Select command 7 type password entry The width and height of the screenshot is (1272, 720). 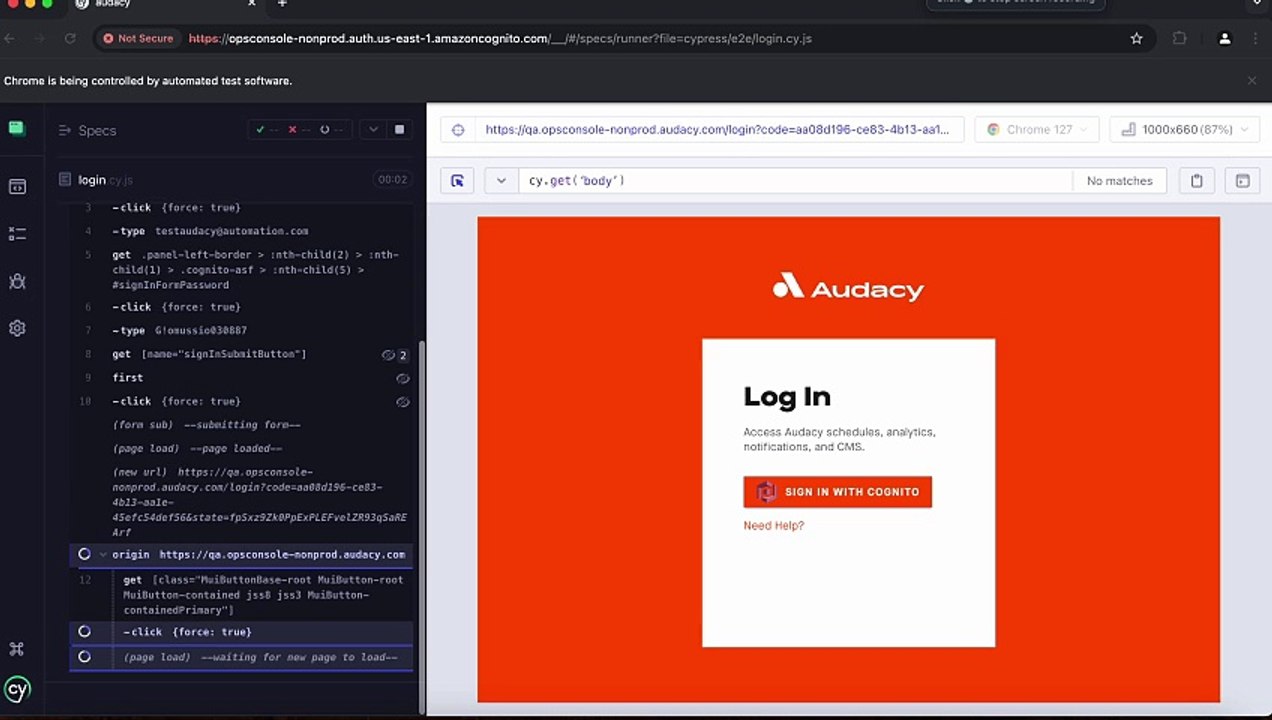[x=240, y=330]
